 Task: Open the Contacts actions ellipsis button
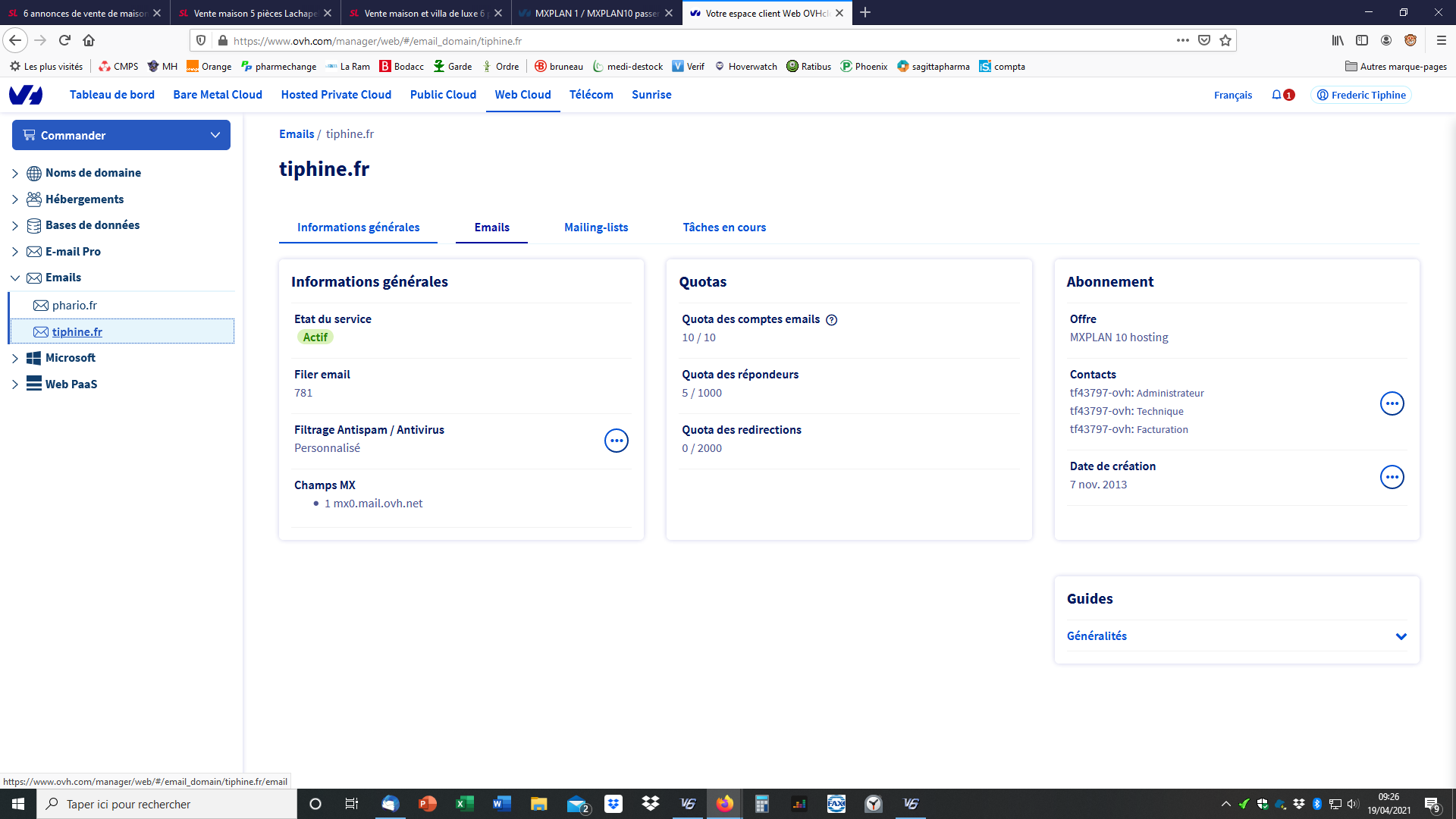point(1392,403)
